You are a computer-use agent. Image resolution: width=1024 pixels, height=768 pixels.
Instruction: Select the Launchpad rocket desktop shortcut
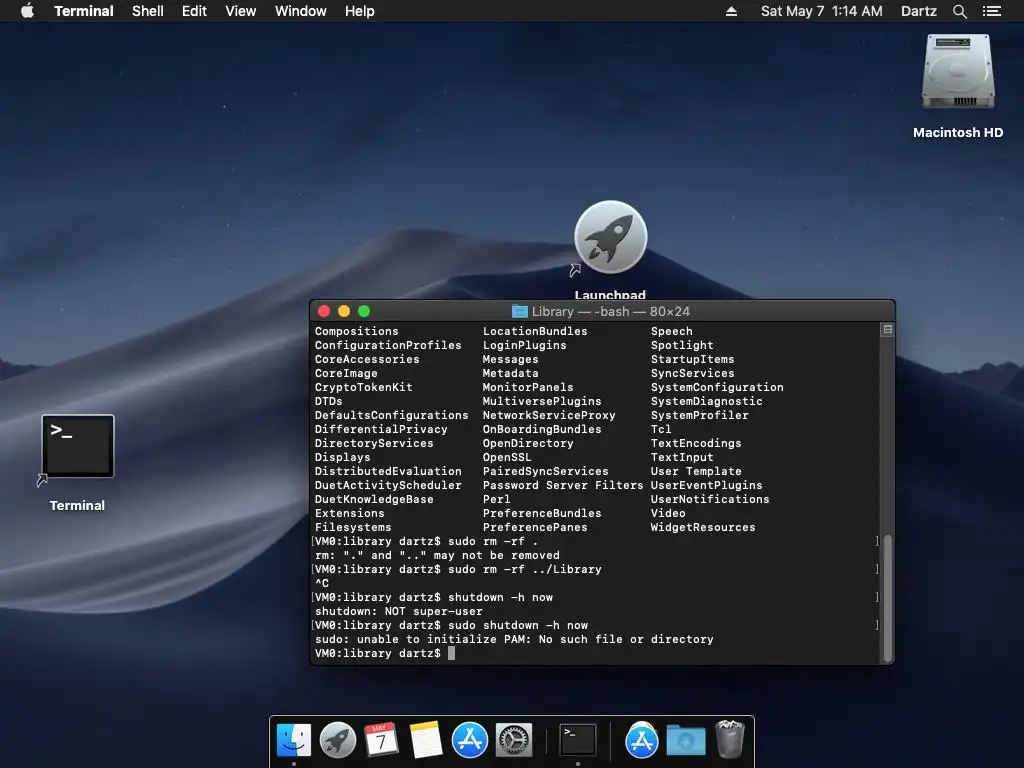click(611, 237)
